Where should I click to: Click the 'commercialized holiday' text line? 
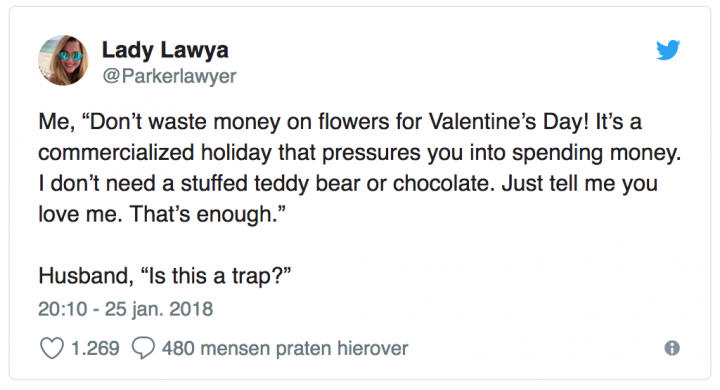point(360,153)
